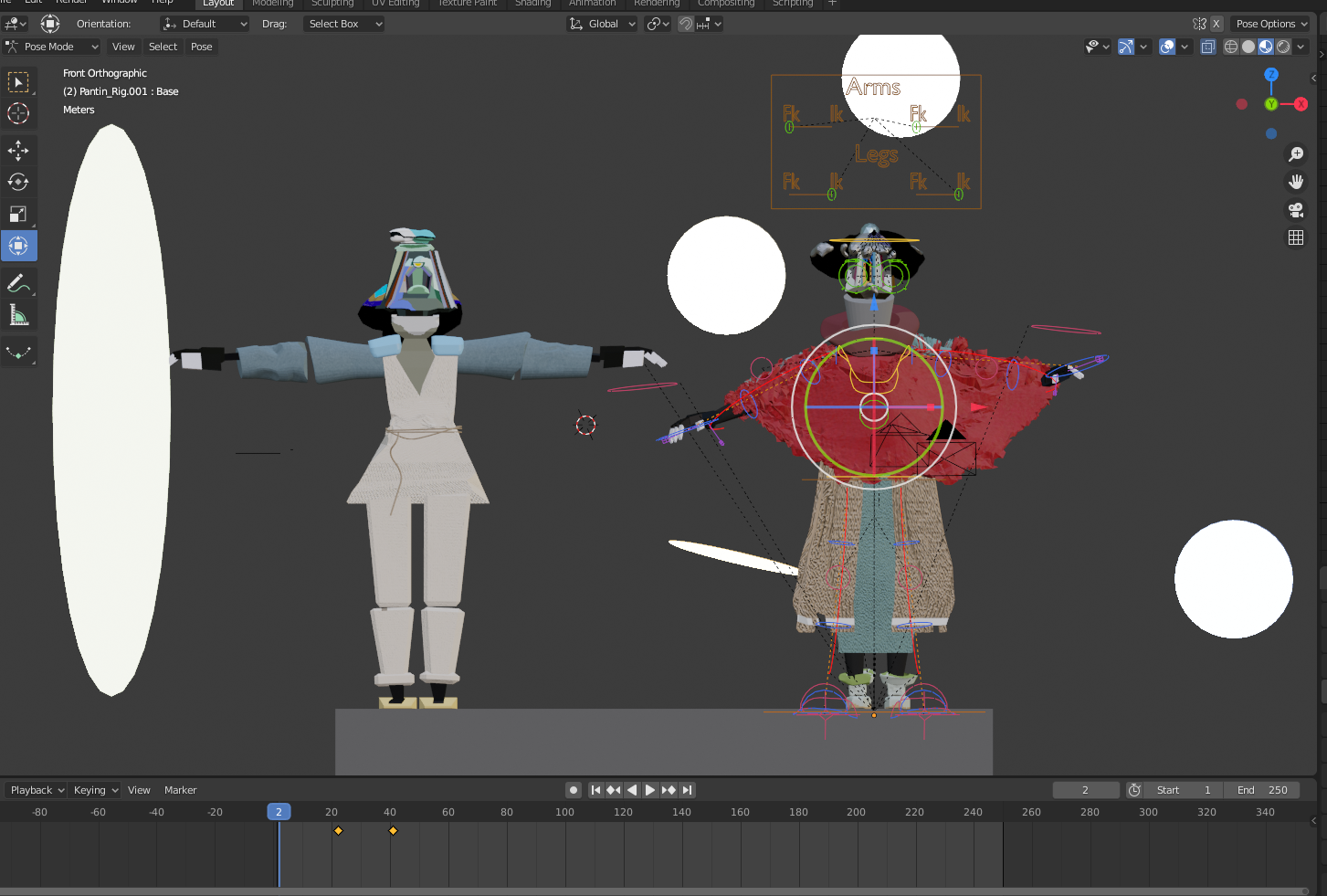Click the keyframe diamond at frame 40
The height and width of the screenshot is (896, 1327).
tap(393, 830)
